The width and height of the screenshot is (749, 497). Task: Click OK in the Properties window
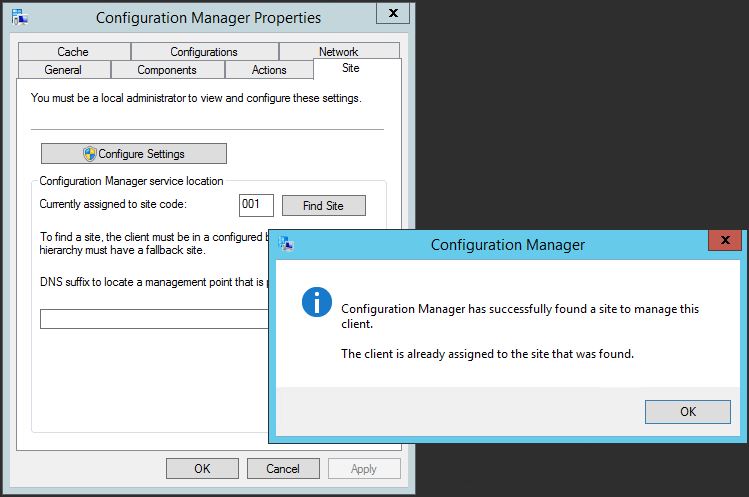[x=202, y=468]
